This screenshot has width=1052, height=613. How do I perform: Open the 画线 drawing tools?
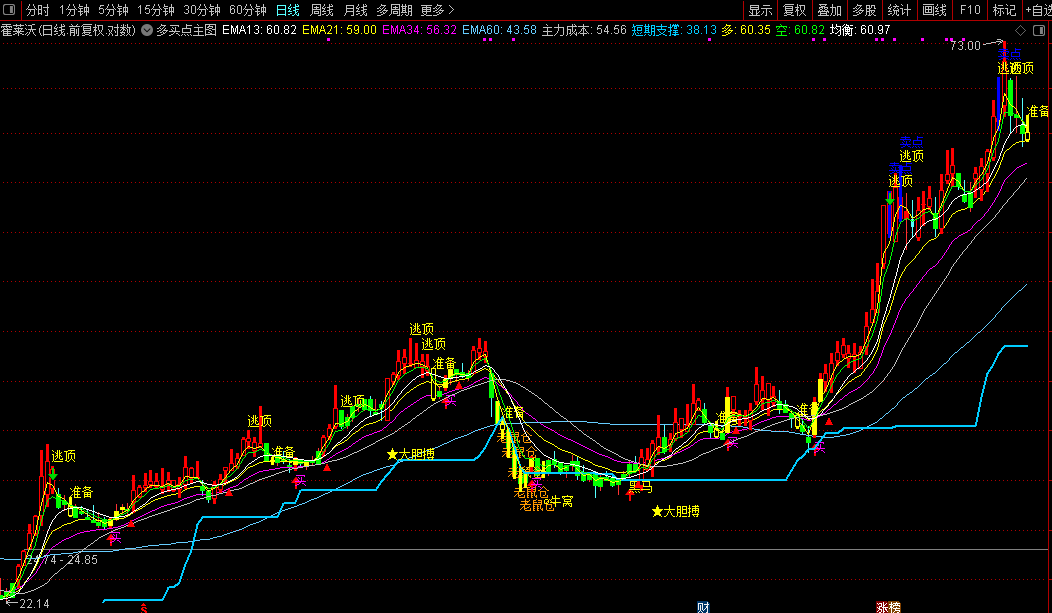934,10
